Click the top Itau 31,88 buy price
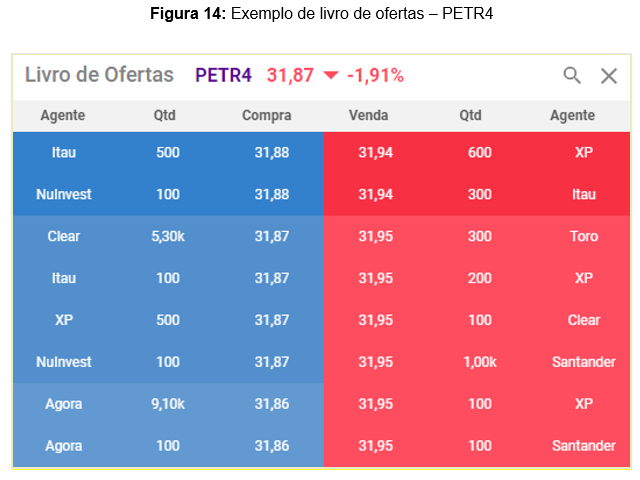 tap(271, 152)
